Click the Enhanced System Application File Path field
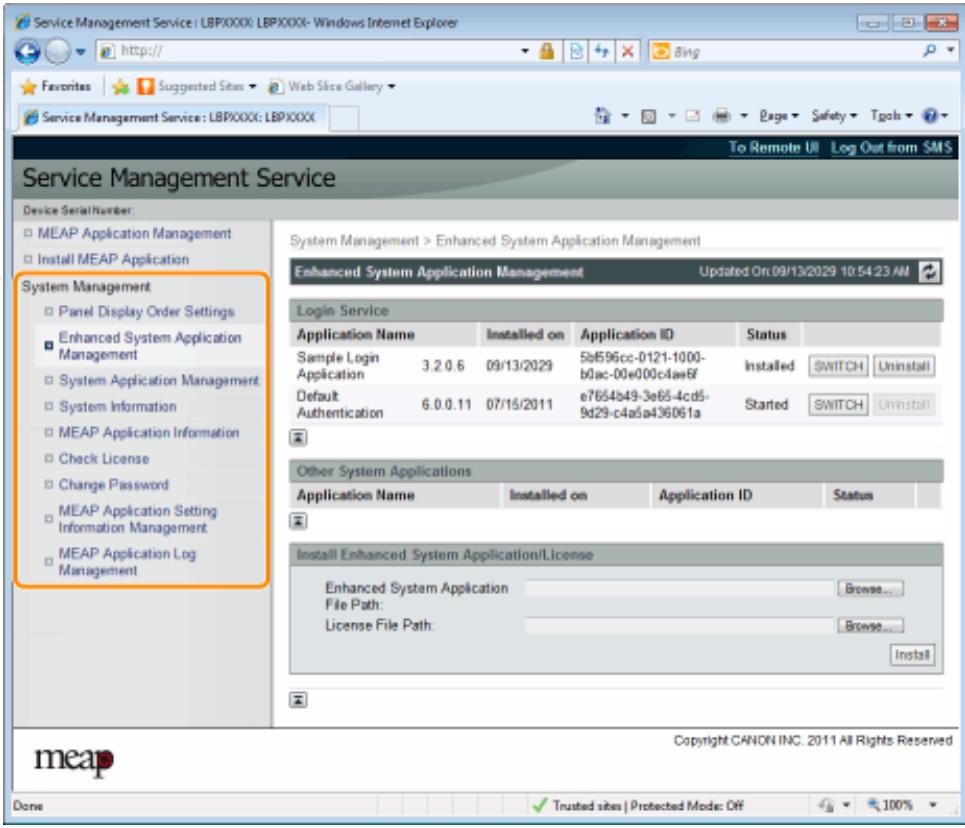 point(679,589)
